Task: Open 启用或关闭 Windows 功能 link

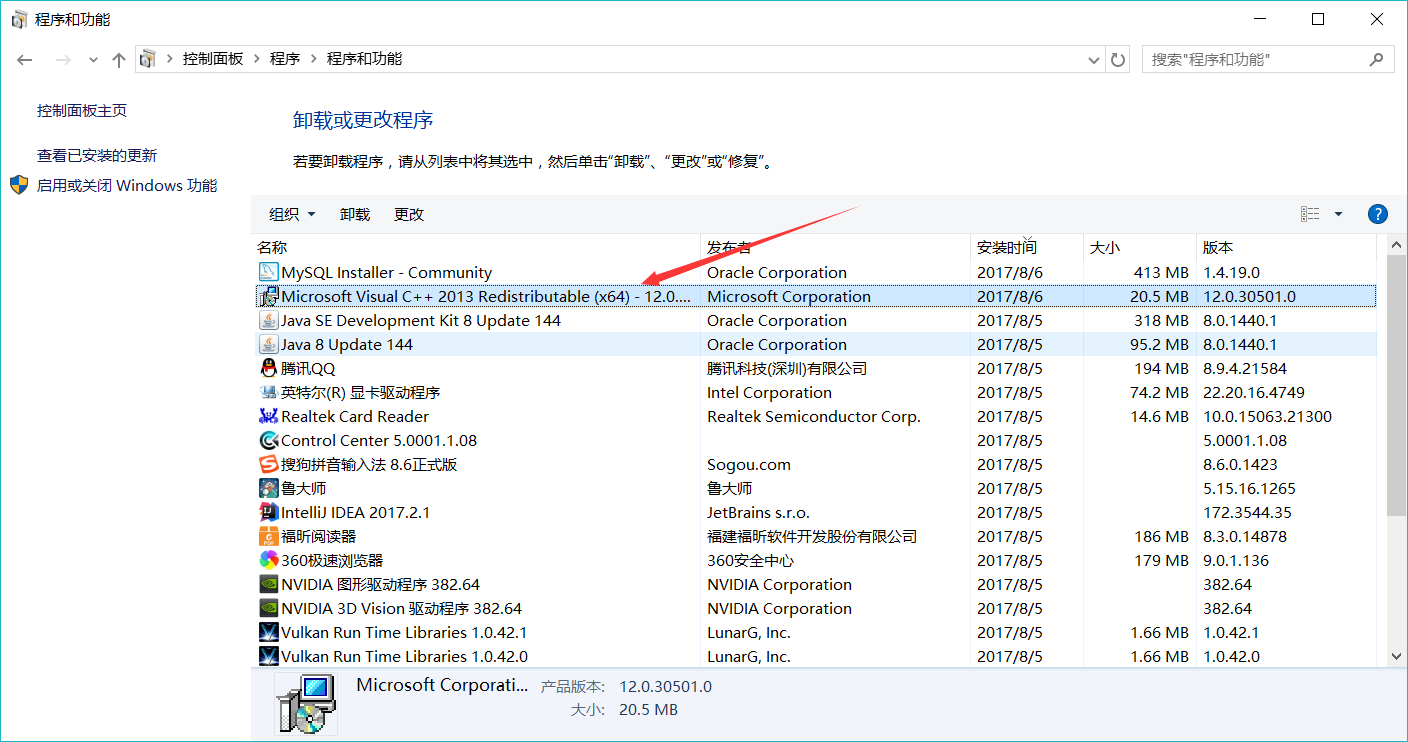Action: pyautogui.click(x=127, y=185)
